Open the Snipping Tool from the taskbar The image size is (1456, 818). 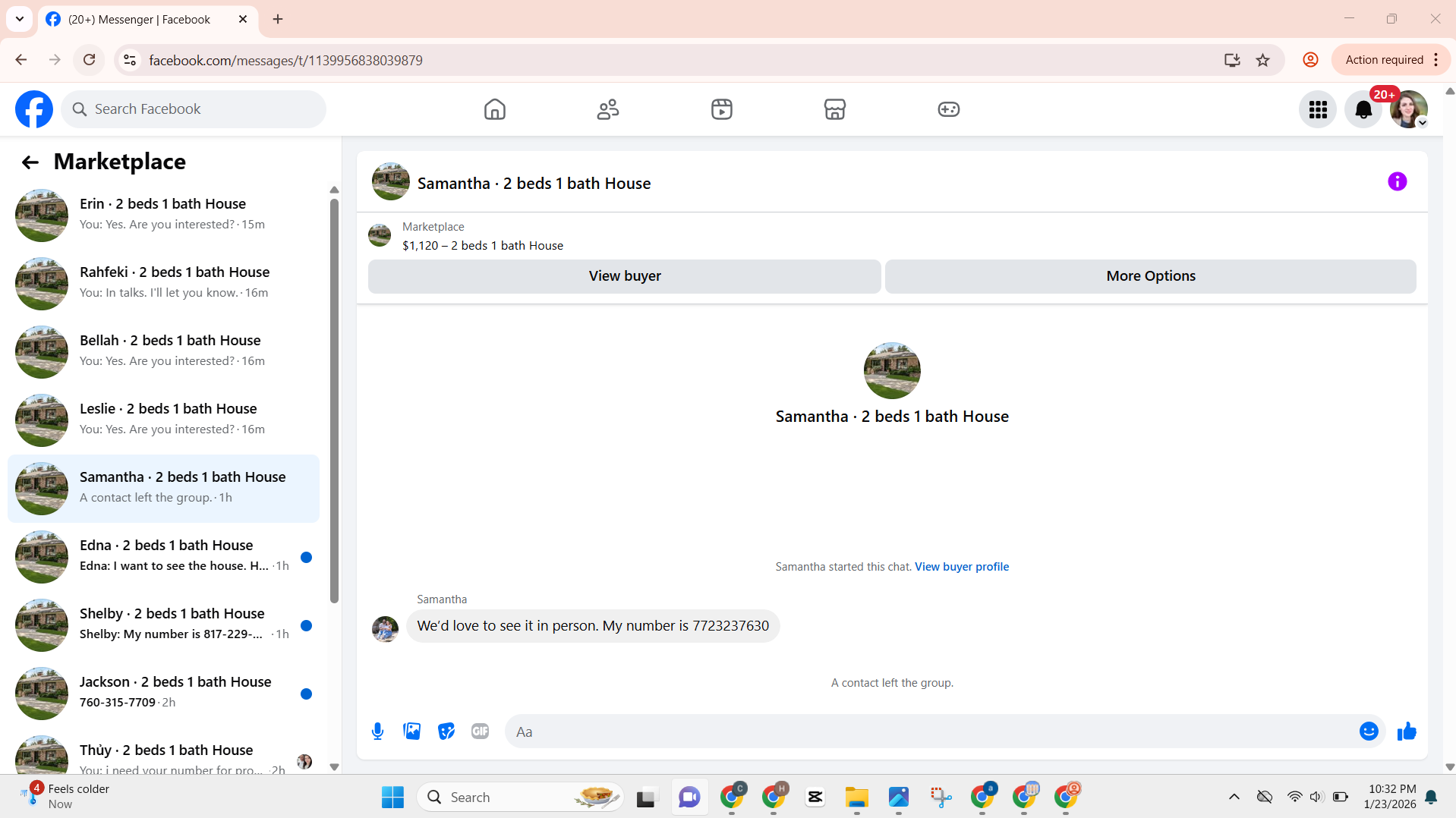click(x=941, y=798)
